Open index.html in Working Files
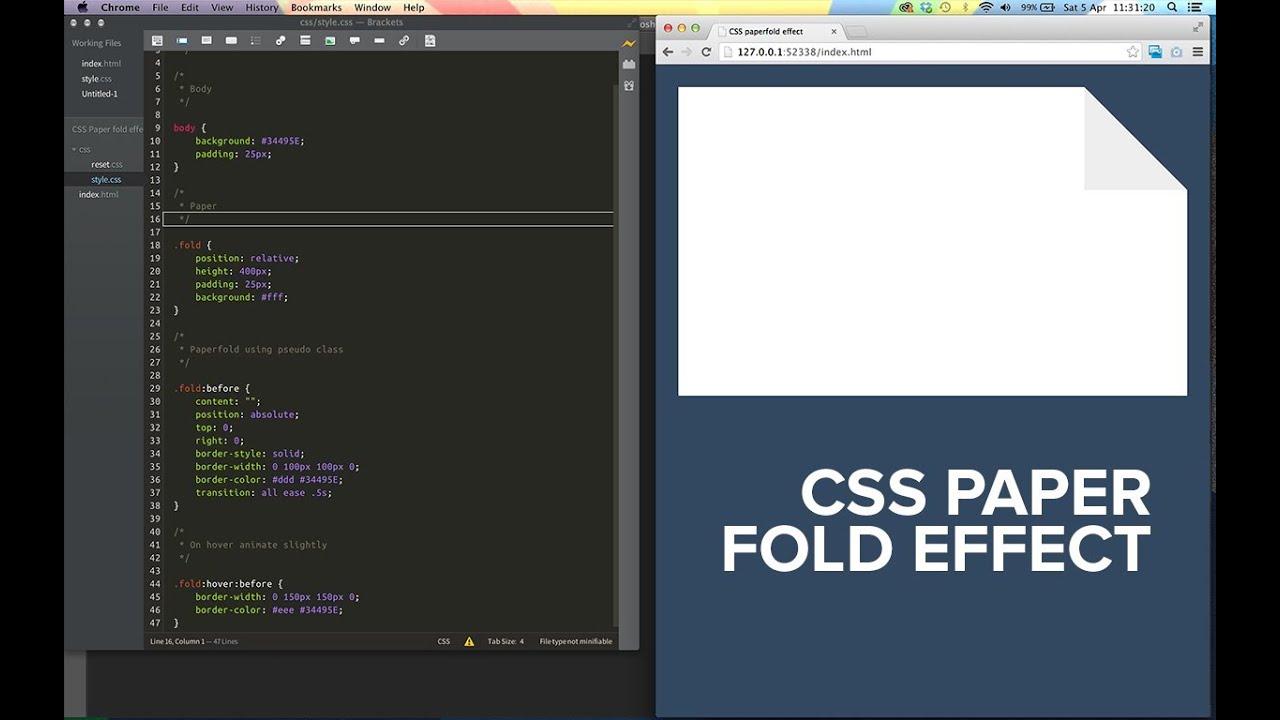Viewport: 1280px width, 720px height. coord(101,64)
